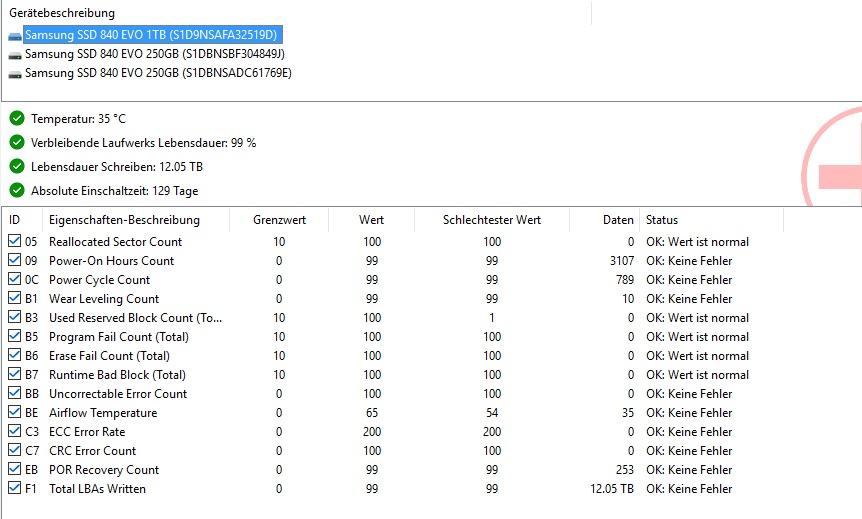Toggle the B1 Wear Leveling Count checkbox
Screen dimensions: 862x519
click(15, 298)
